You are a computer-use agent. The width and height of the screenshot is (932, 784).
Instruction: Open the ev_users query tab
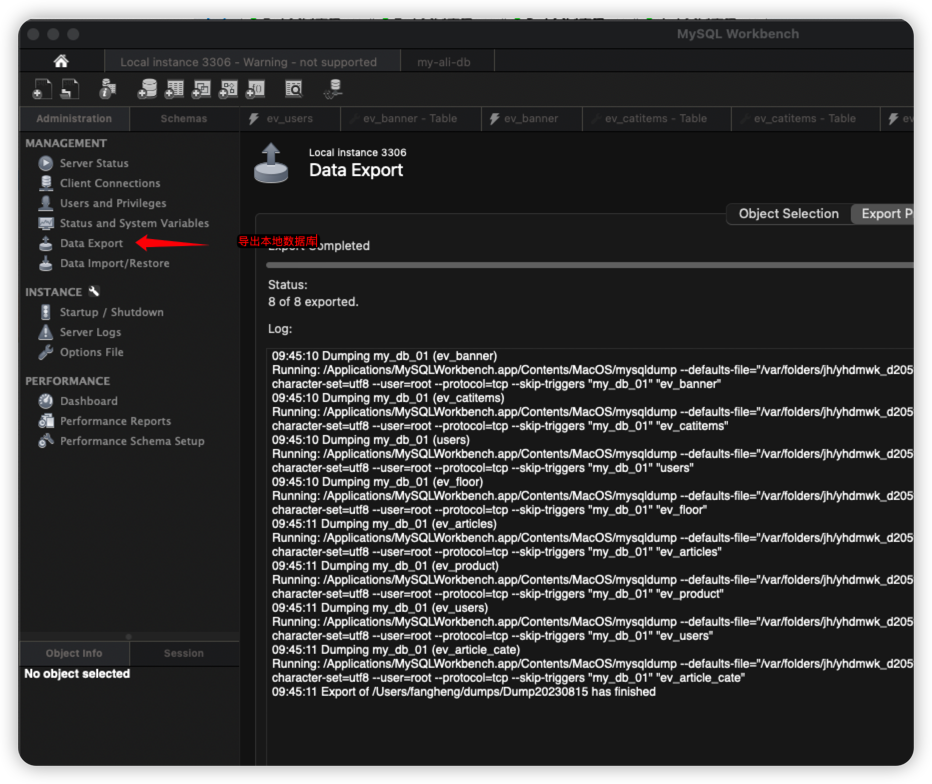(290, 119)
